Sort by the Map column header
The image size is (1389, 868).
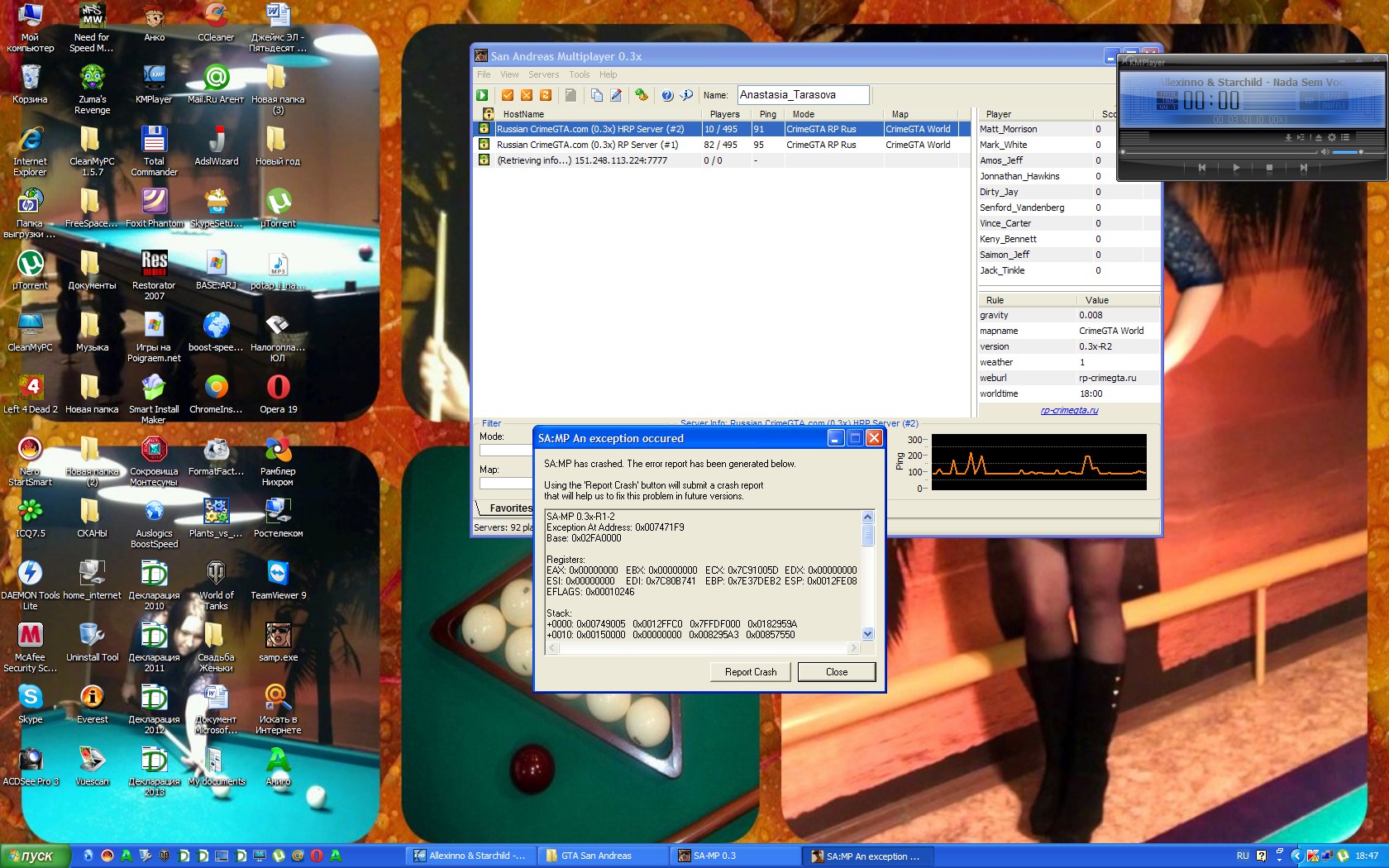(921, 114)
